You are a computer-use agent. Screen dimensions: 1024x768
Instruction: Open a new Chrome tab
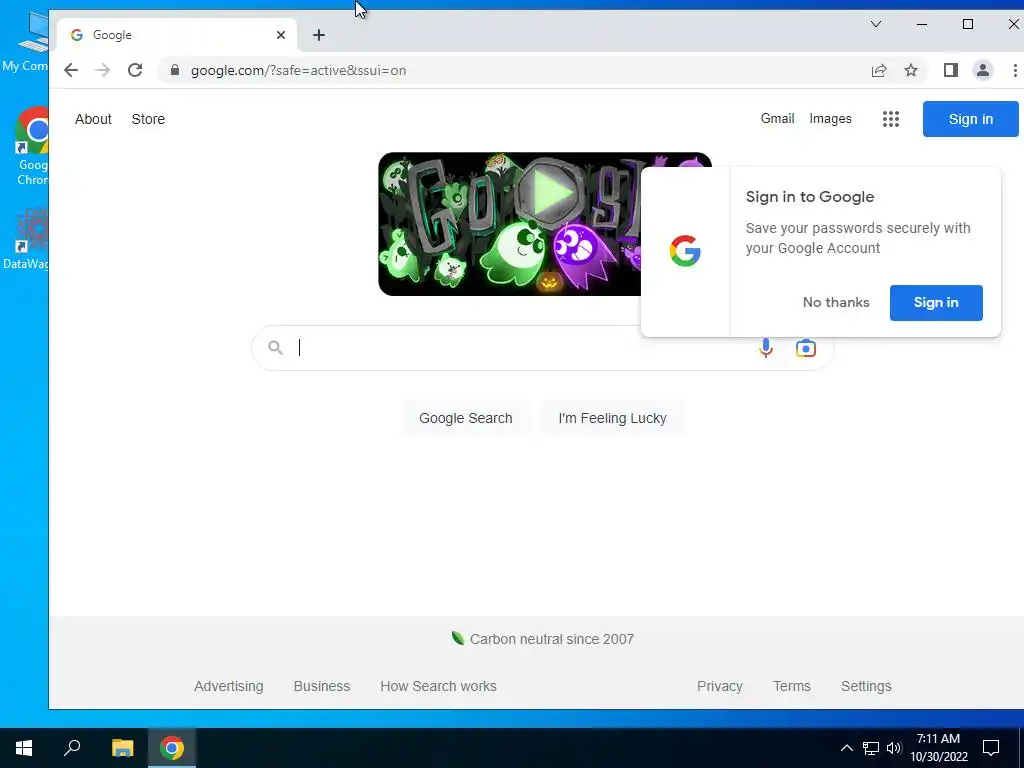319,35
